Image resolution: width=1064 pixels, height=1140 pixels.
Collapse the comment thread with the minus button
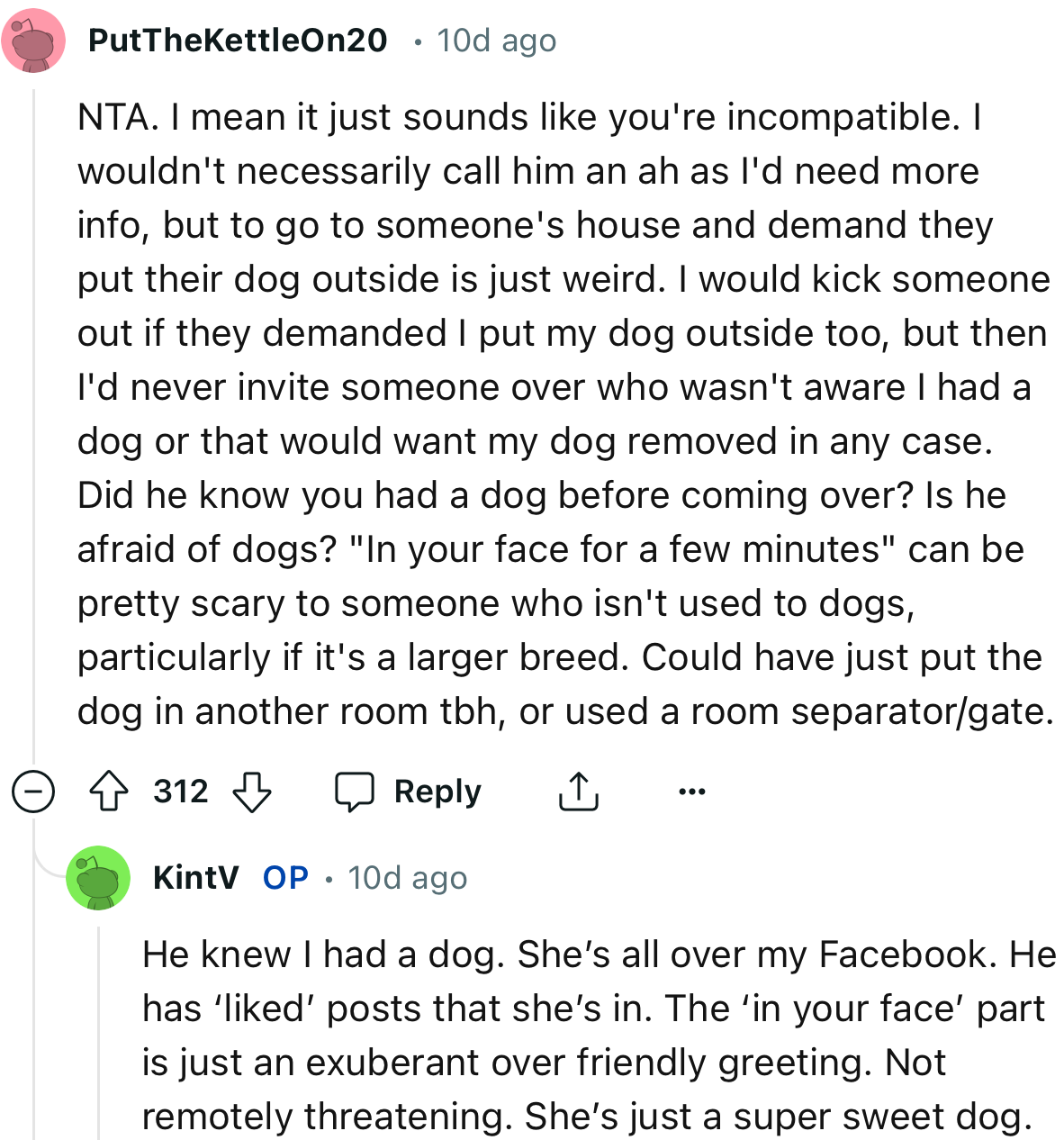click(33, 792)
